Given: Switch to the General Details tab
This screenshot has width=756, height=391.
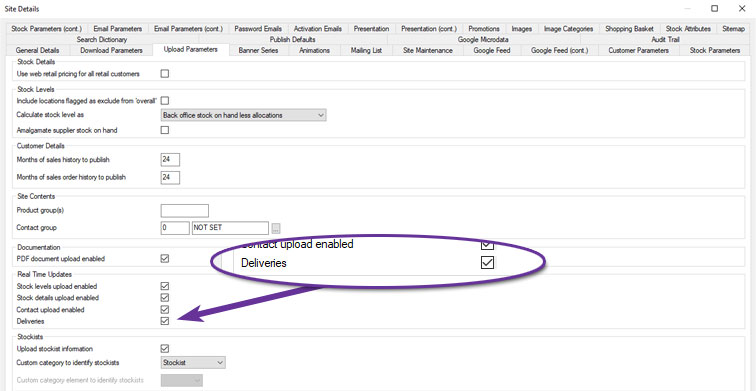Looking at the screenshot, I should pyautogui.click(x=38, y=50).
